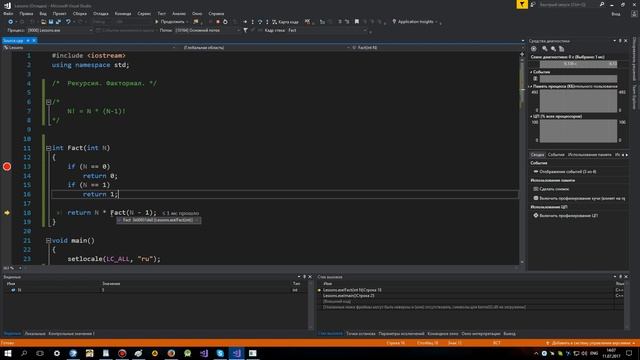Switch to the Сводка diagnostics tab
The image size is (640, 360).
click(537, 155)
